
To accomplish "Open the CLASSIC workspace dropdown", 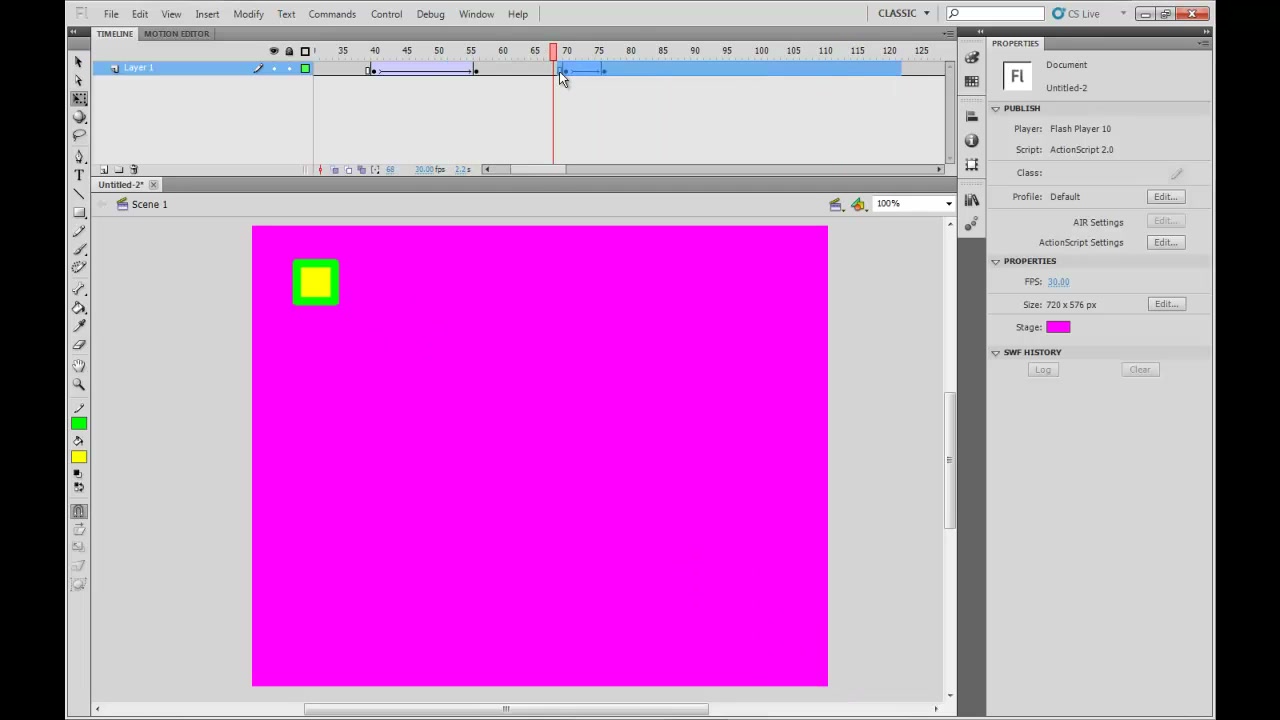I will coord(904,13).
